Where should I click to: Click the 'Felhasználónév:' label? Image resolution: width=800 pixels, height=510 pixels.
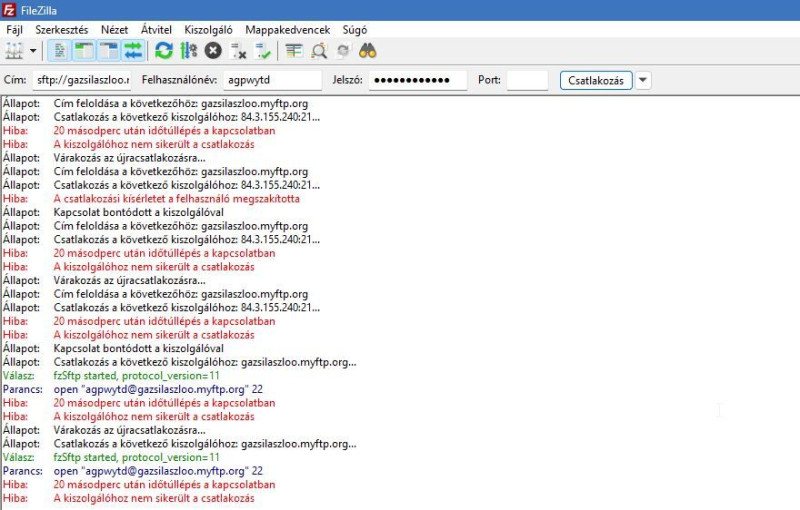pos(179,80)
